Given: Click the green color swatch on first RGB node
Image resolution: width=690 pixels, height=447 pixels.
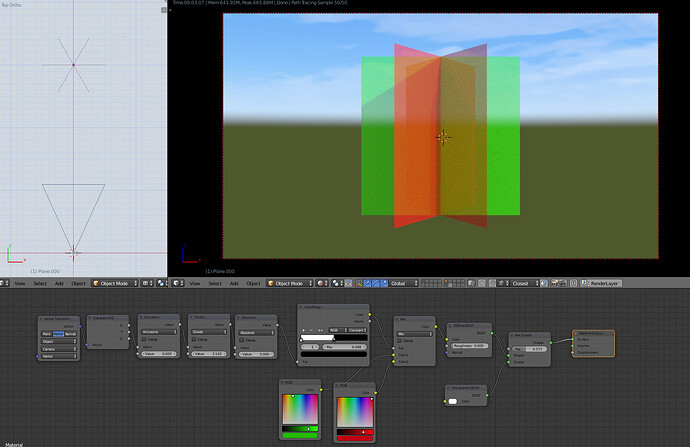Looking at the screenshot, I should pyautogui.click(x=300, y=436).
